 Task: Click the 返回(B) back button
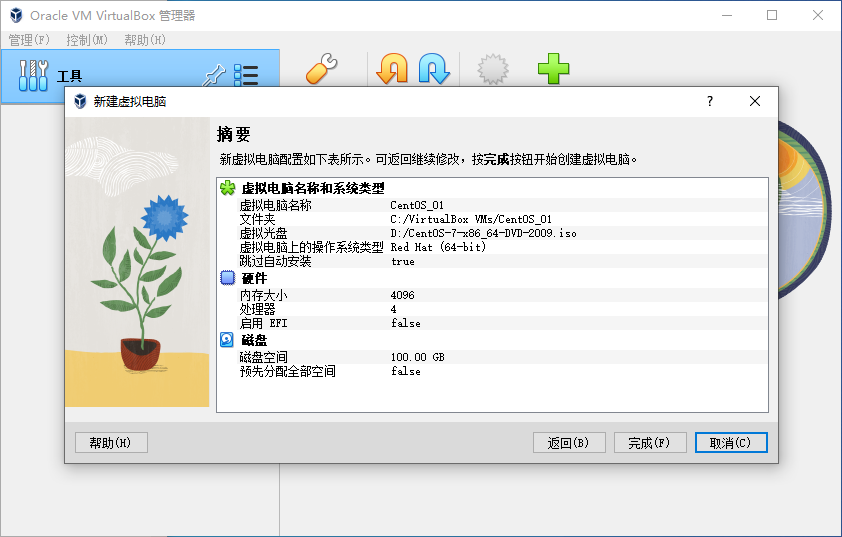pos(569,443)
